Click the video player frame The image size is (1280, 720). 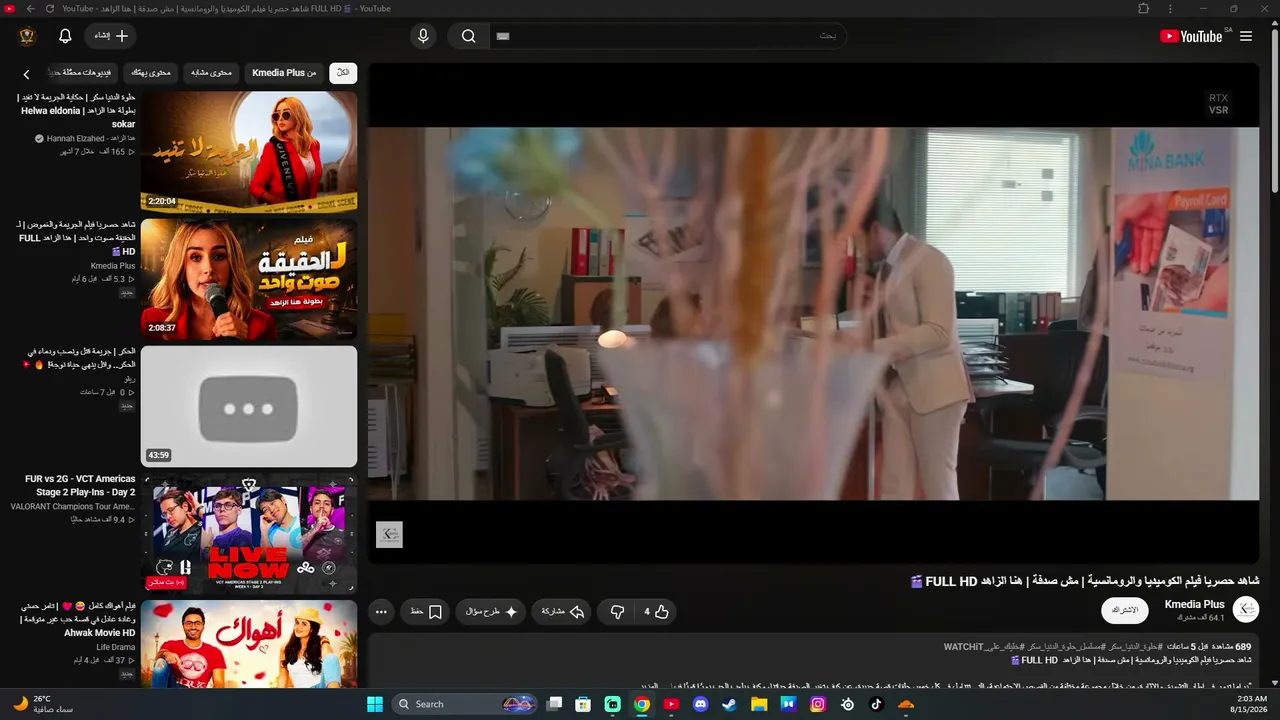click(813, 313)
